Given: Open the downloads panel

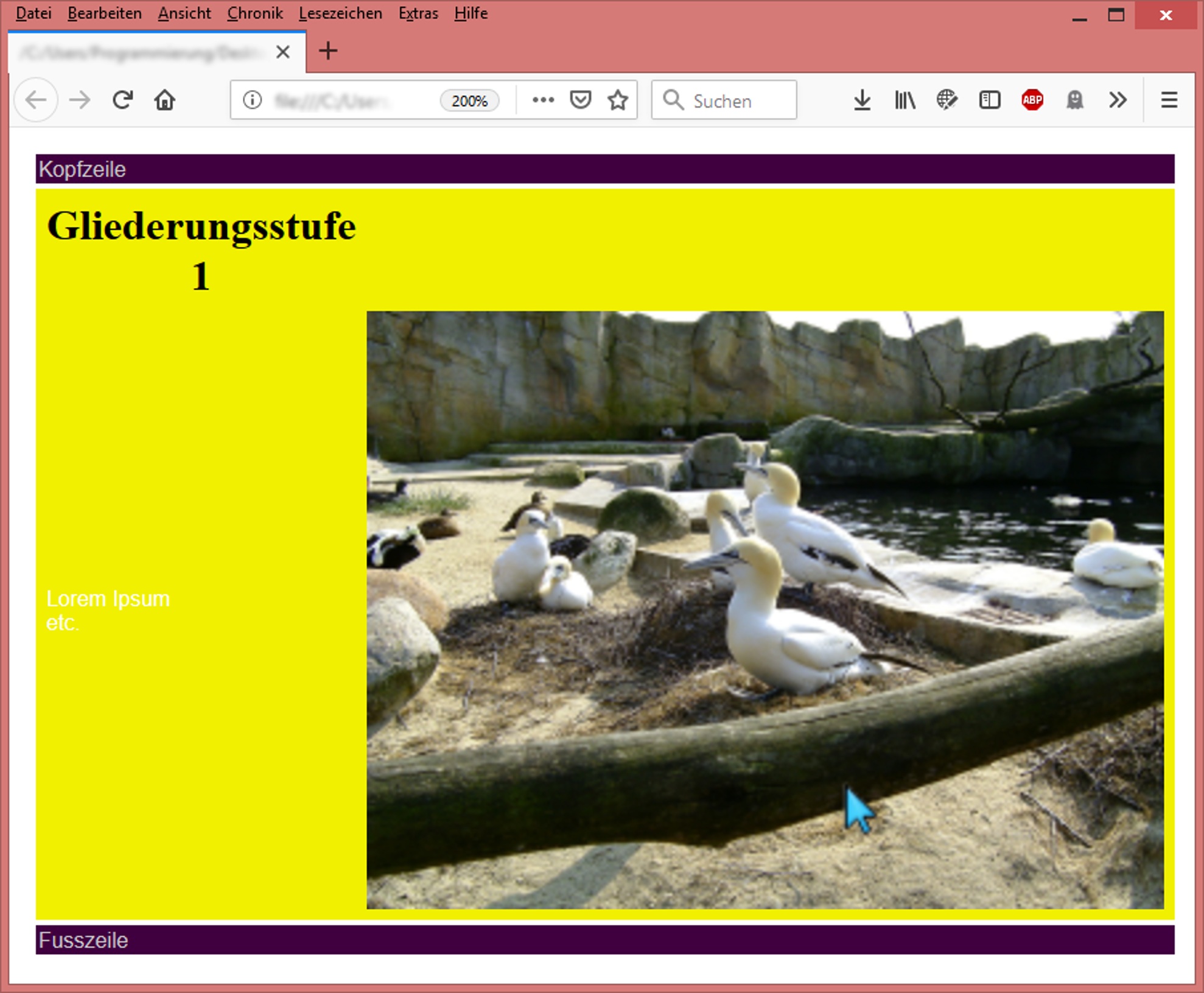Looking at the screenshot, I should [862, 100].
